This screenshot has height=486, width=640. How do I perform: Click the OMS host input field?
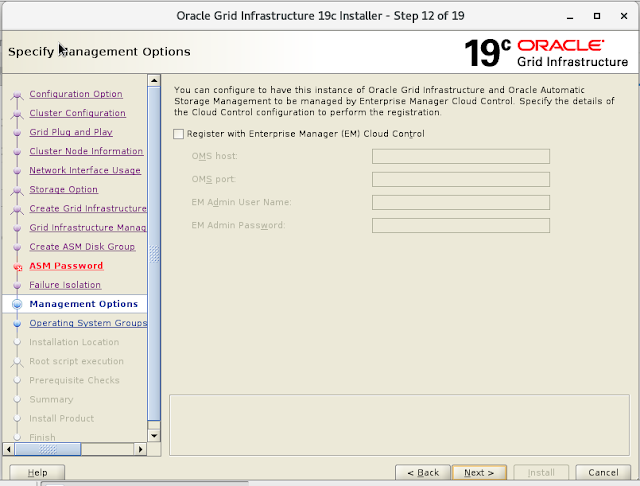(461, 156)
